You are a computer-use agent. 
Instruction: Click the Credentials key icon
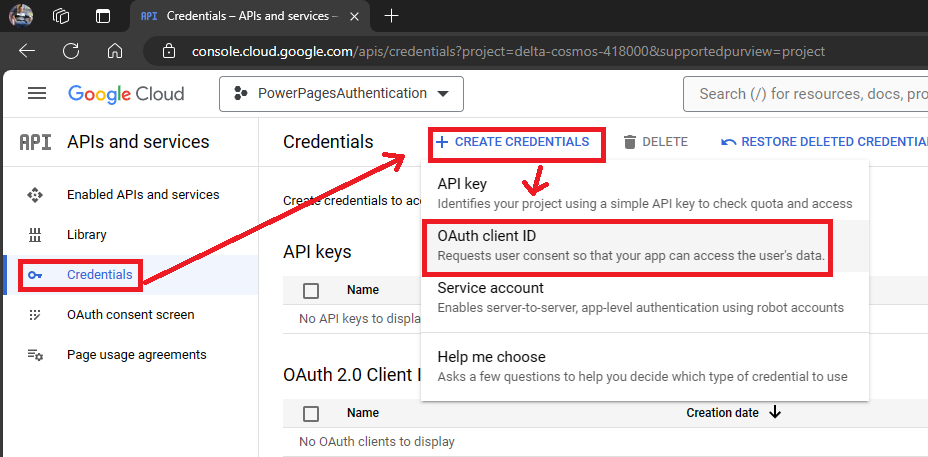pyautogui.click(x=35, y=275)
